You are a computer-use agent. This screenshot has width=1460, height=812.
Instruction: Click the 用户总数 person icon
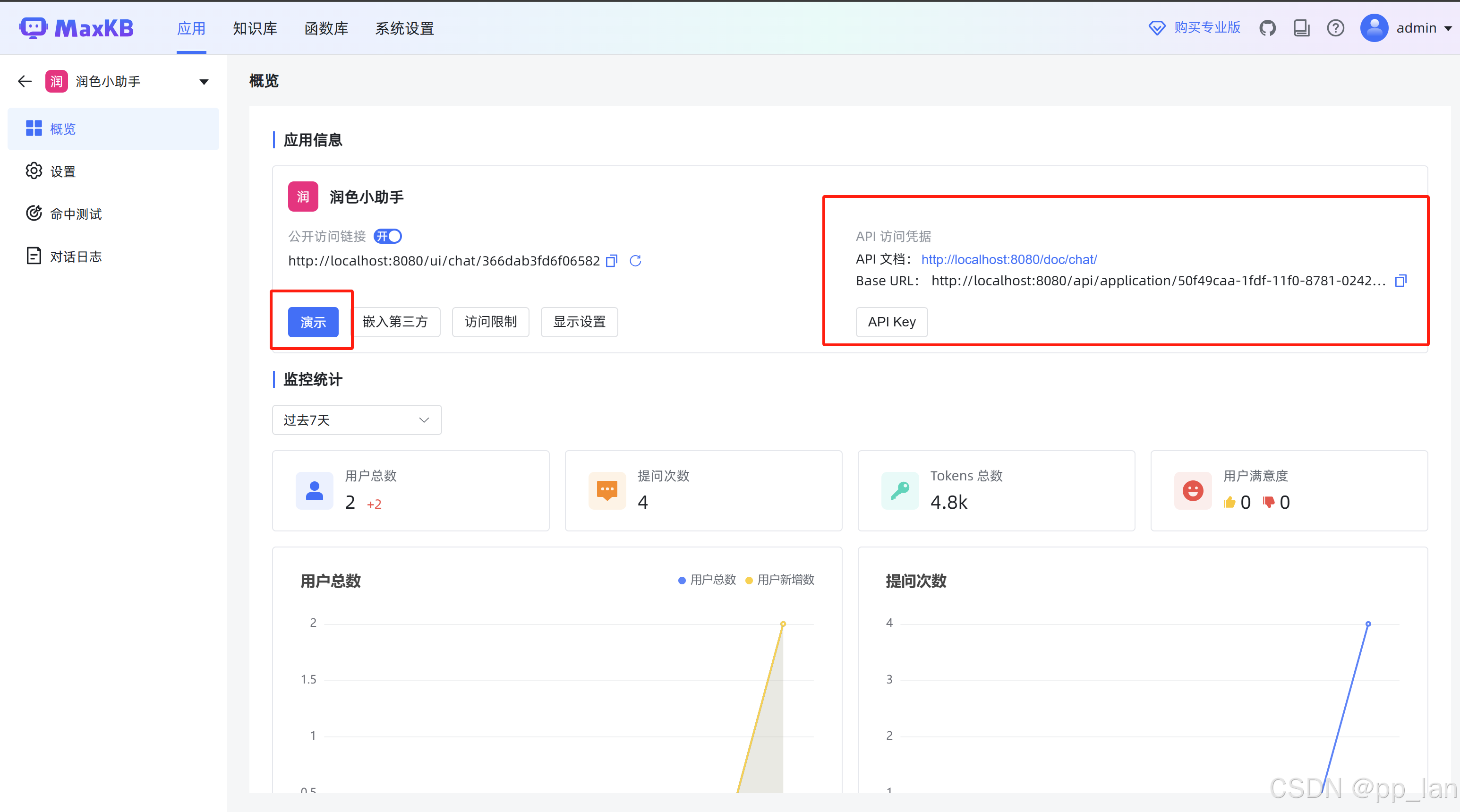(315, 491)
